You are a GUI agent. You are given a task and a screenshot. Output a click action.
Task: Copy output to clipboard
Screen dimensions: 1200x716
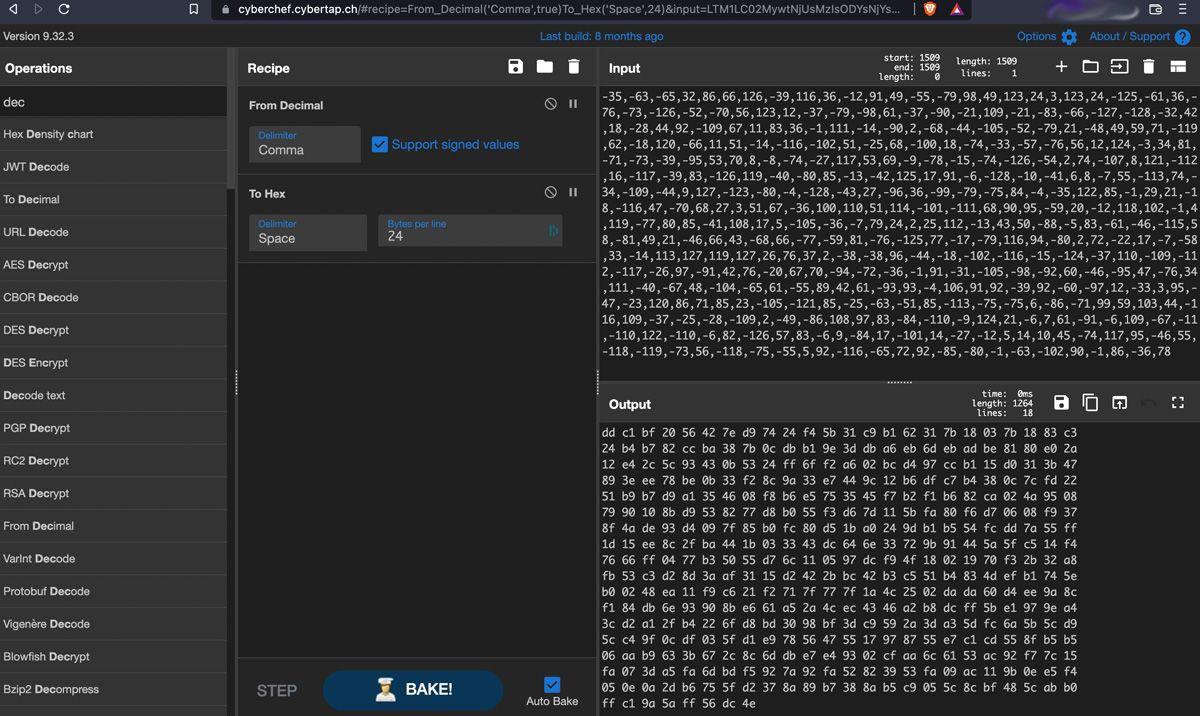[x=1090, y=403]
